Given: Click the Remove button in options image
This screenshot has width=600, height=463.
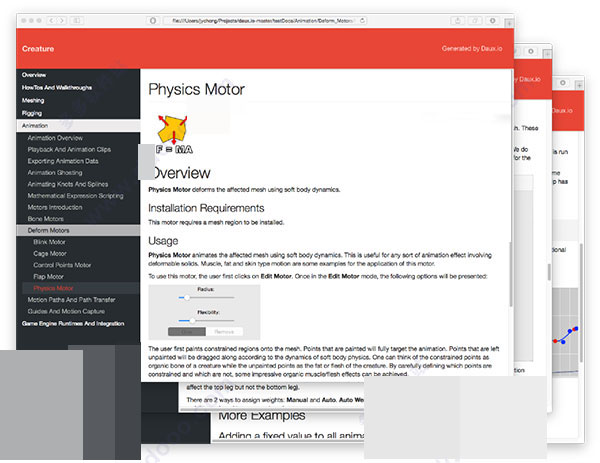Looking at the screenshot, I should click(224, 331).
